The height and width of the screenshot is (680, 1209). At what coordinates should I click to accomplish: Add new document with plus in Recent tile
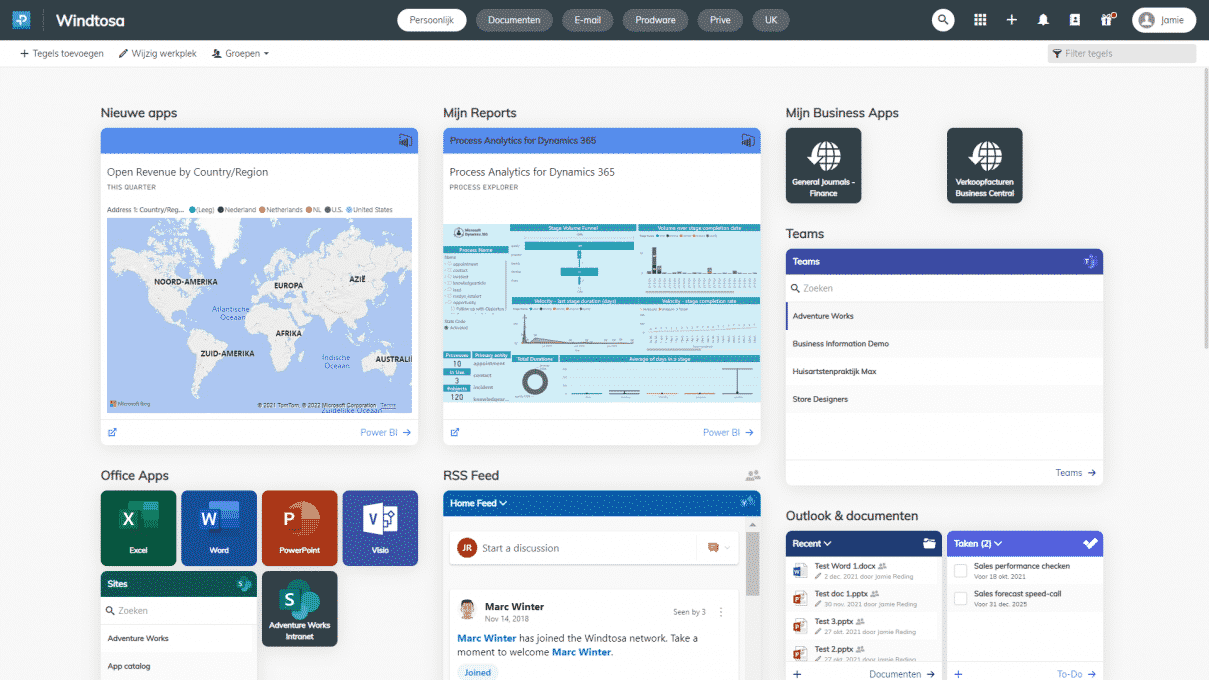pyautogui.click(x=797, y=674)
